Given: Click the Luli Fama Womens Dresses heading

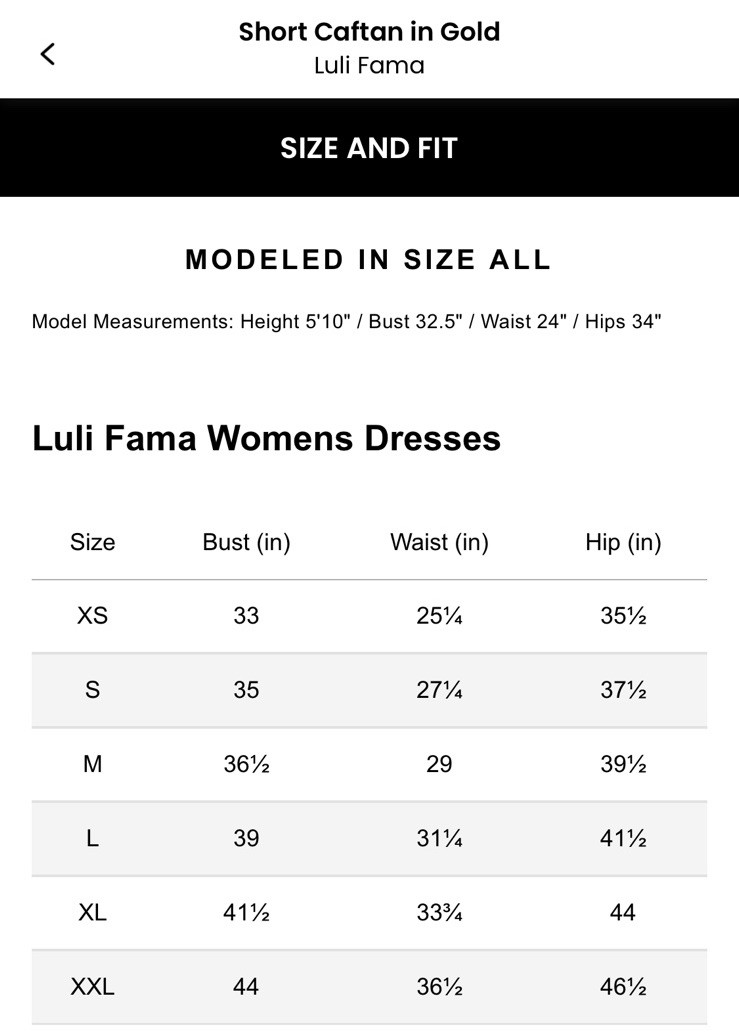Looking at the screenshot, I should coord(267,438).
